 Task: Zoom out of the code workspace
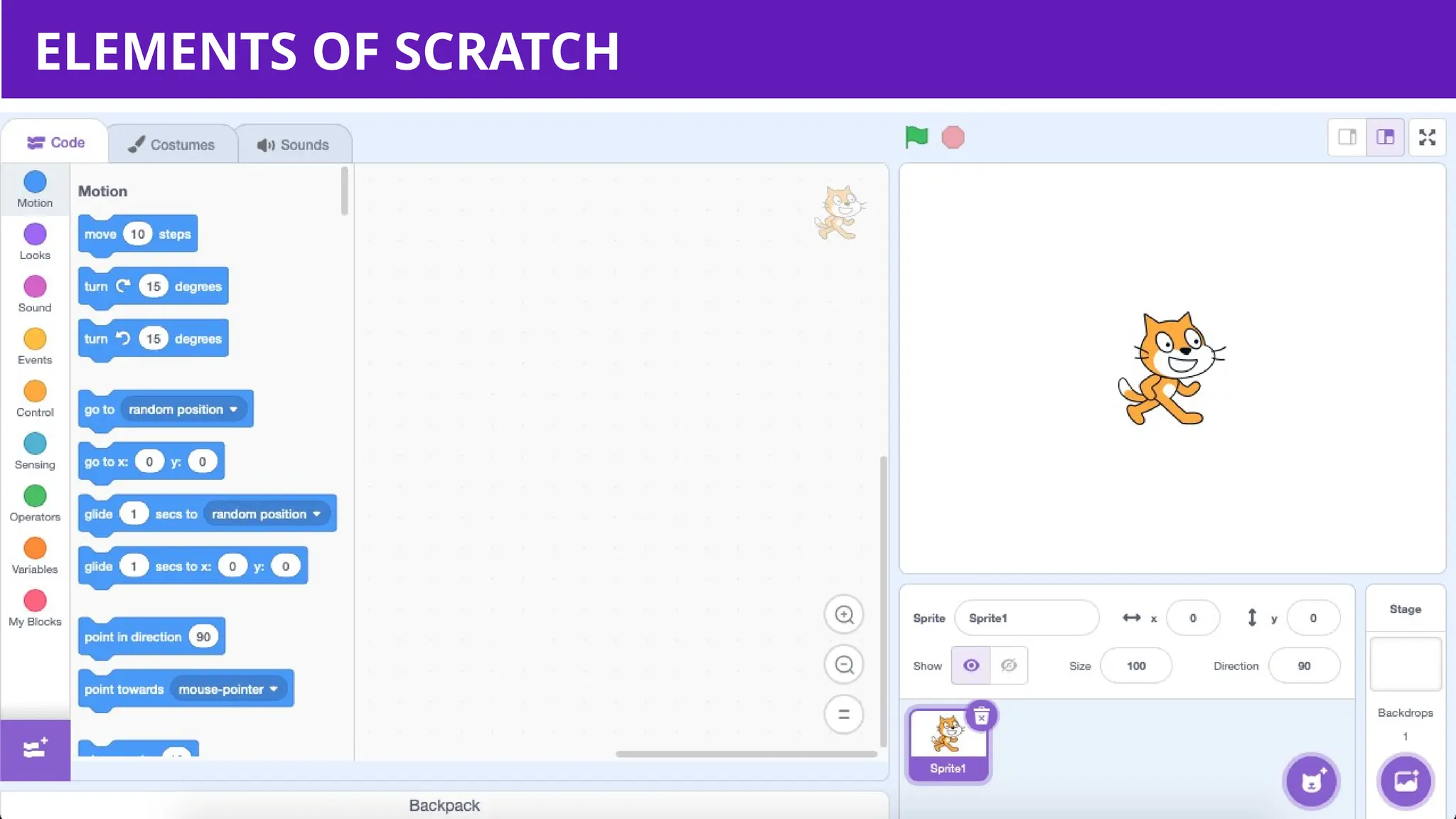tap(844, 665)
